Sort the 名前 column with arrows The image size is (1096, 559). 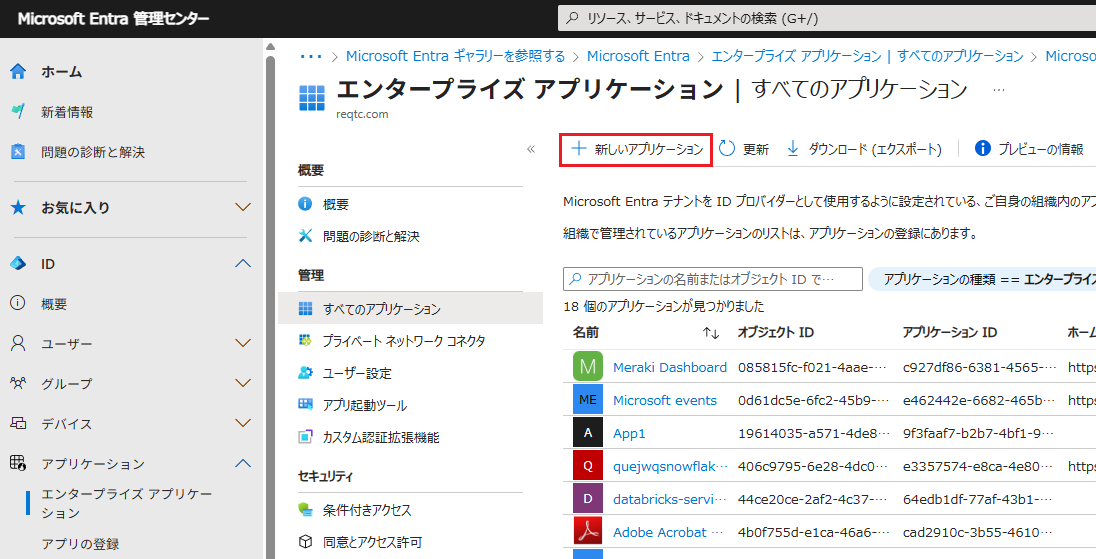coord(711,333)
